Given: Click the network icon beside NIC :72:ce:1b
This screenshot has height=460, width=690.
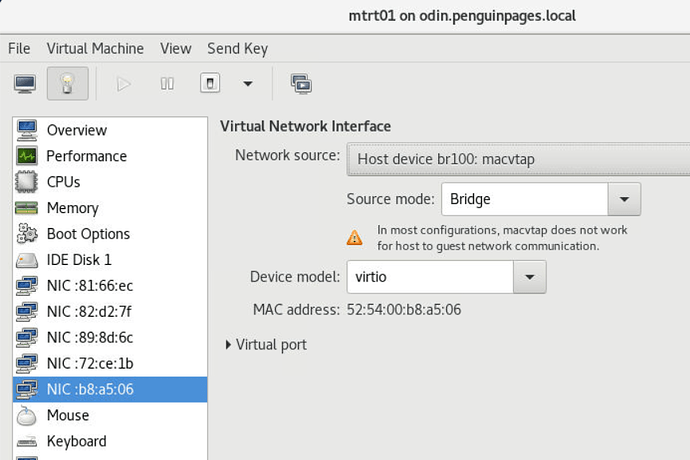Looking at the screenshot, I should [27, 364].
